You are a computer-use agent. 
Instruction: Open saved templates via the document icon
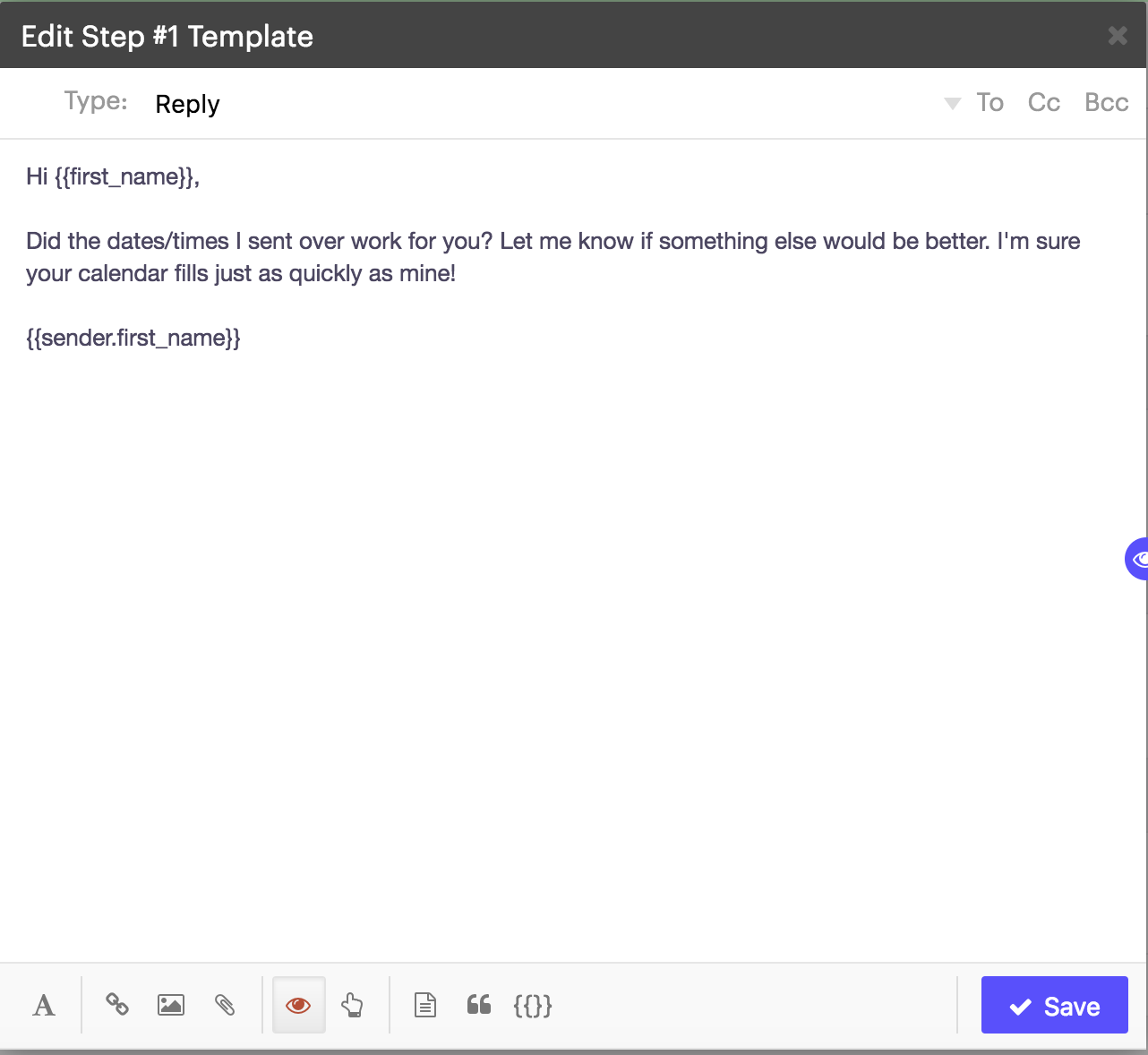tap(424, 1005)
